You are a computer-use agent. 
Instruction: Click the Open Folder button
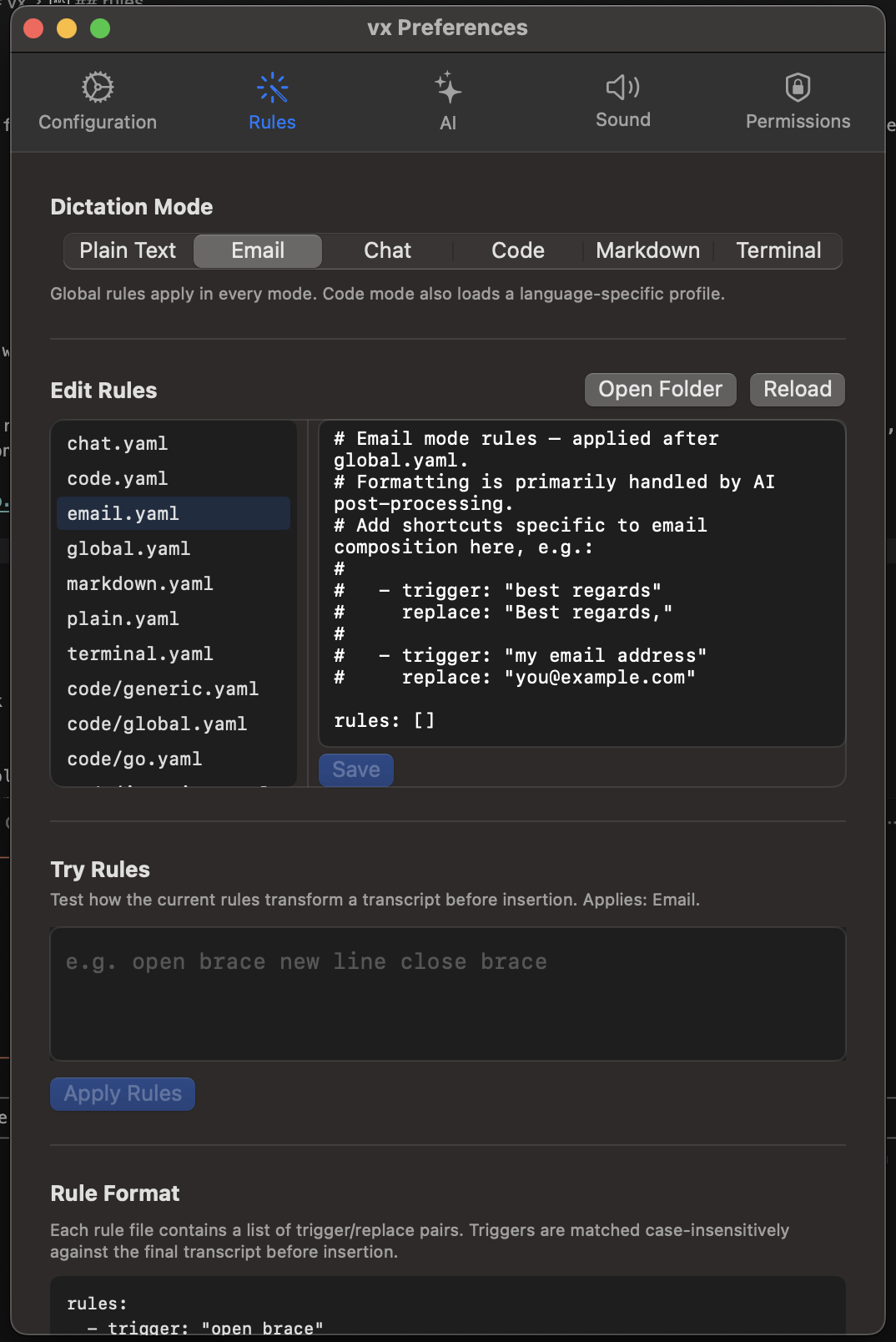point(660,389)
